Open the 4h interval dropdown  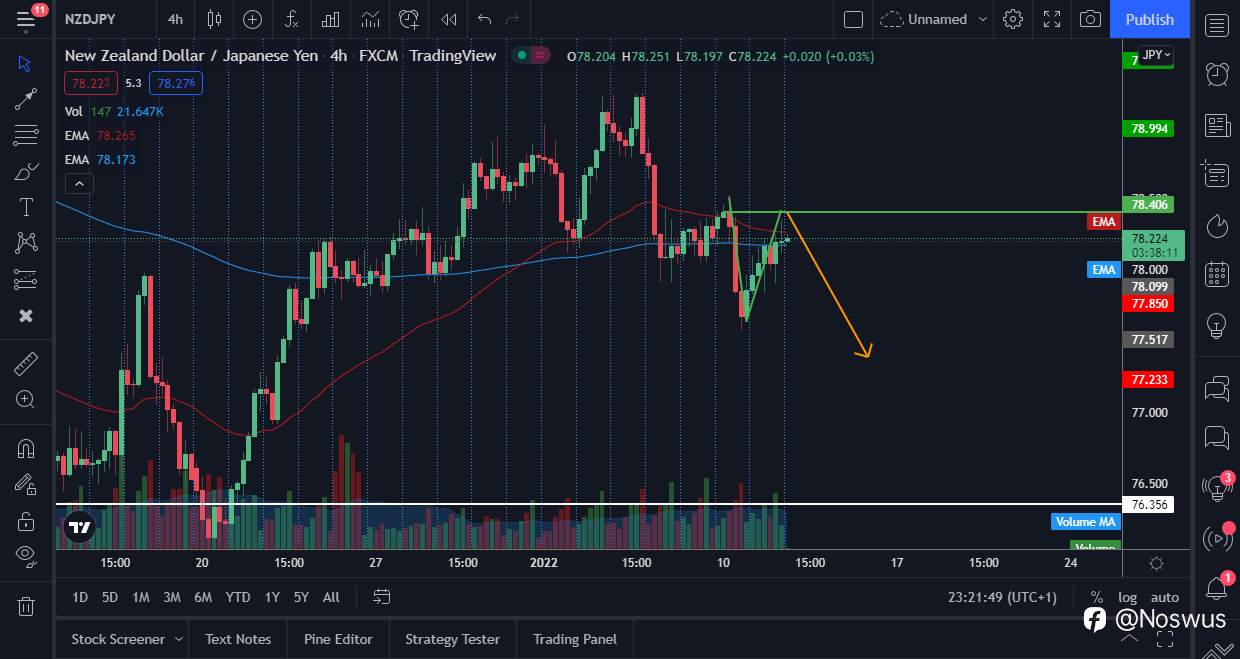point(175,19)
